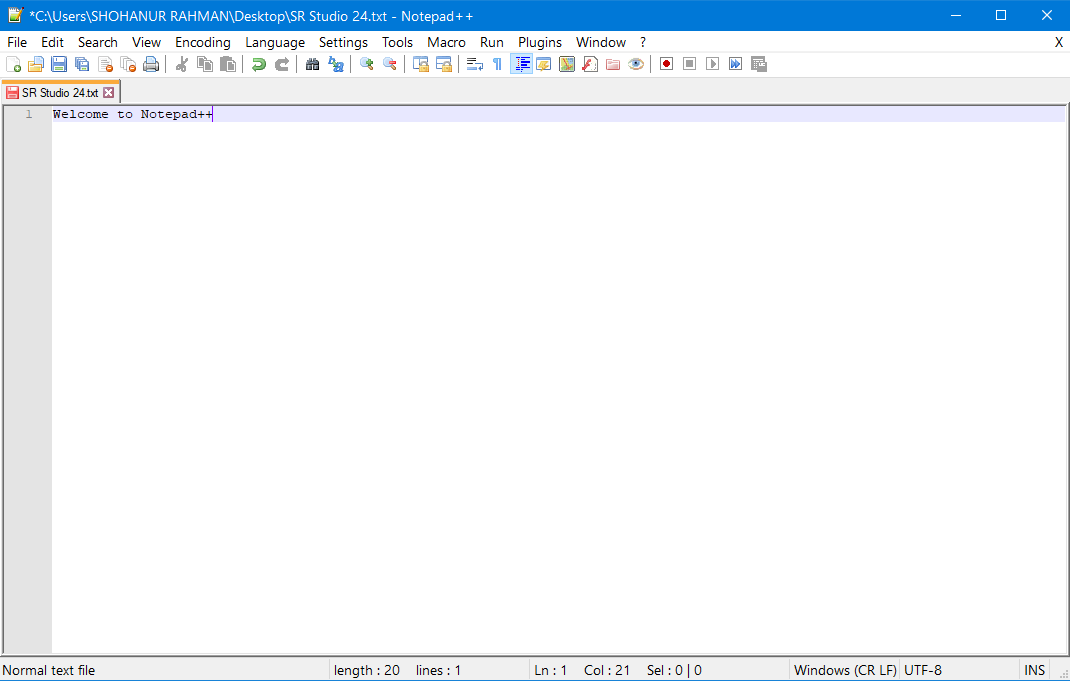Print the document with printer icon

151,64
